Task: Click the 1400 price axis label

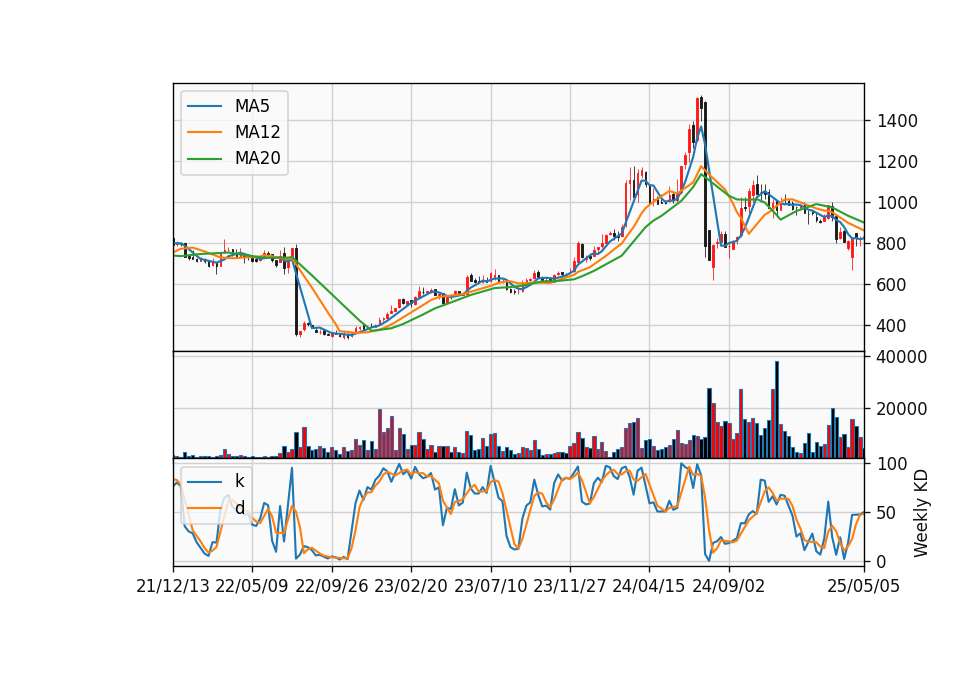Action: 897,121
